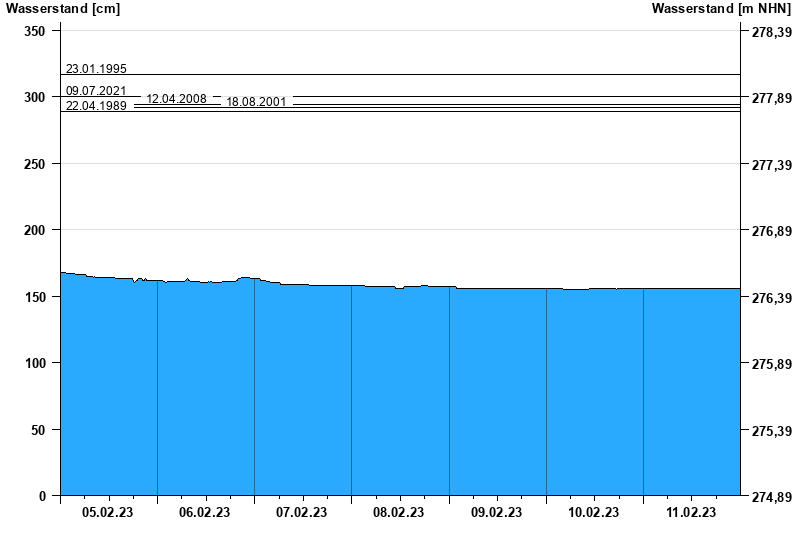
Task: Click the 22.04.1989 historic level label
Action: [96, 106]
